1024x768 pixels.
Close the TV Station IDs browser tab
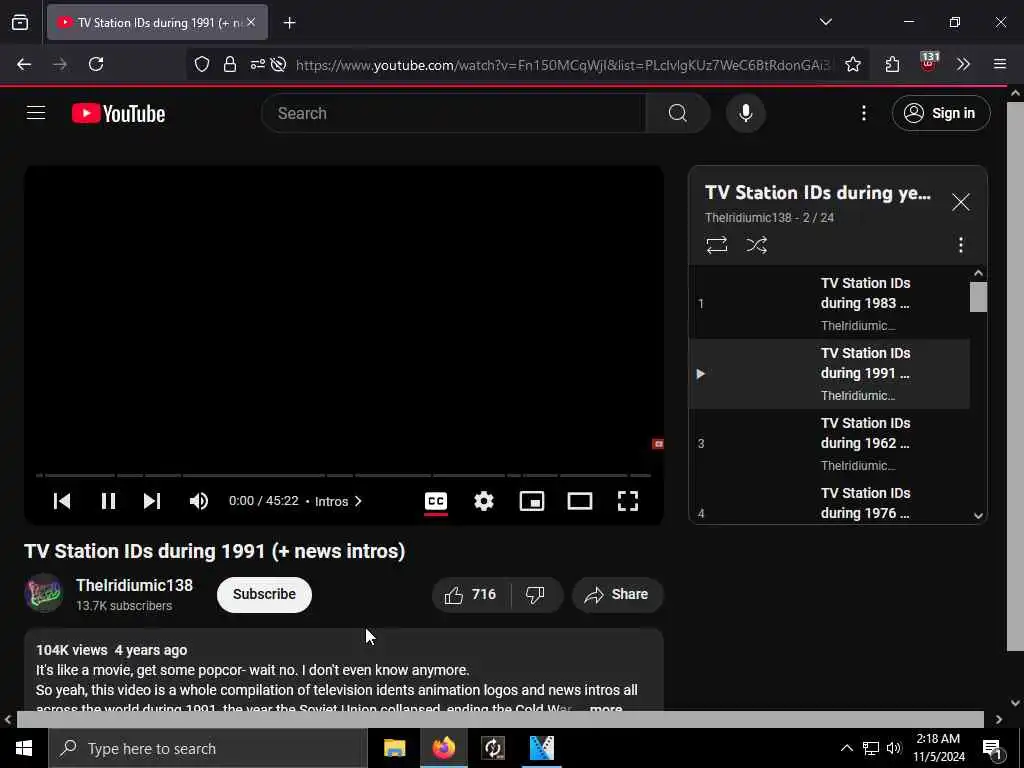coord(251,22)
